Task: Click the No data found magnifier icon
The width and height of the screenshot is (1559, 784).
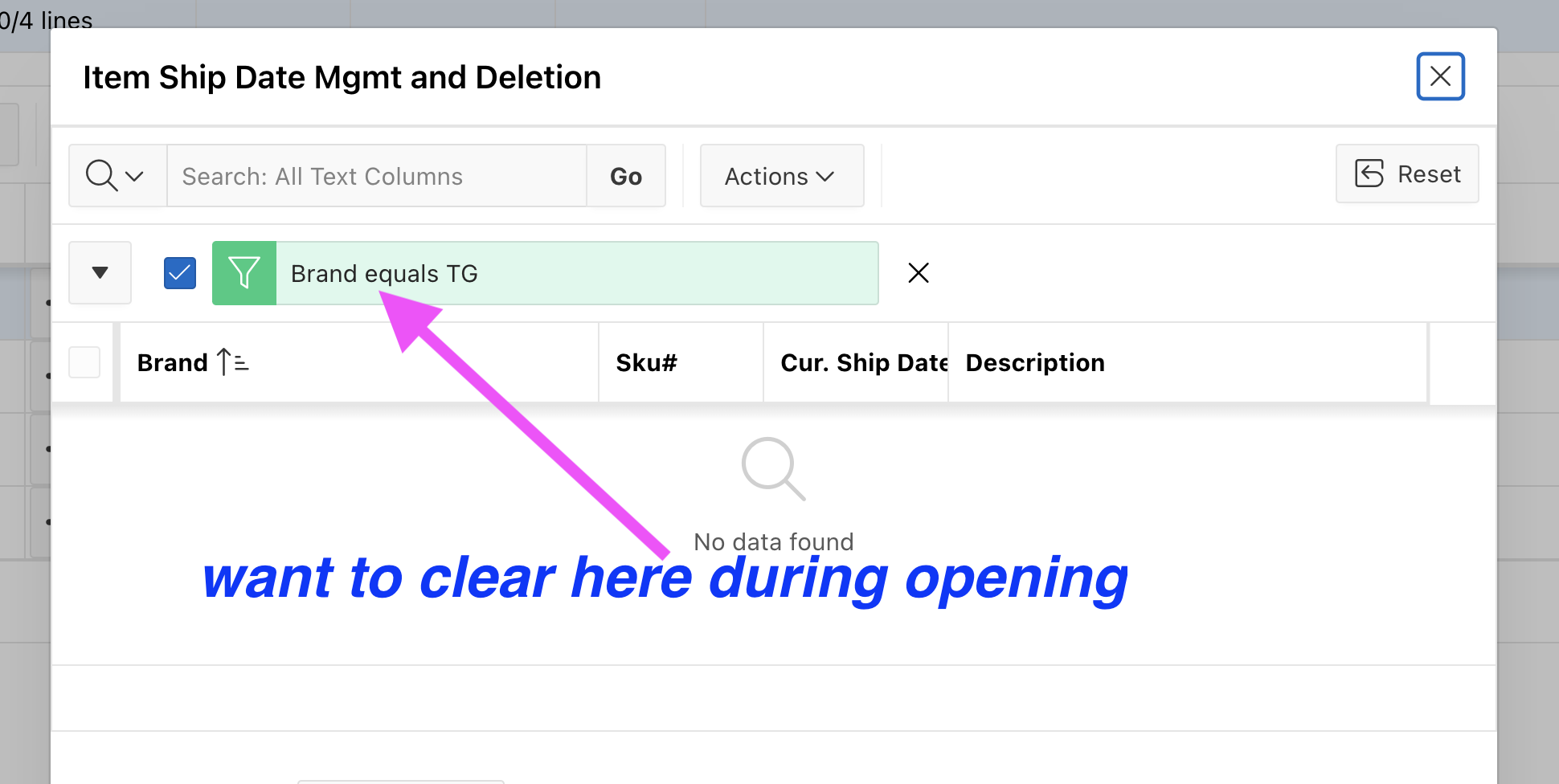Action: pyautogui.click(x=773, y=469)
